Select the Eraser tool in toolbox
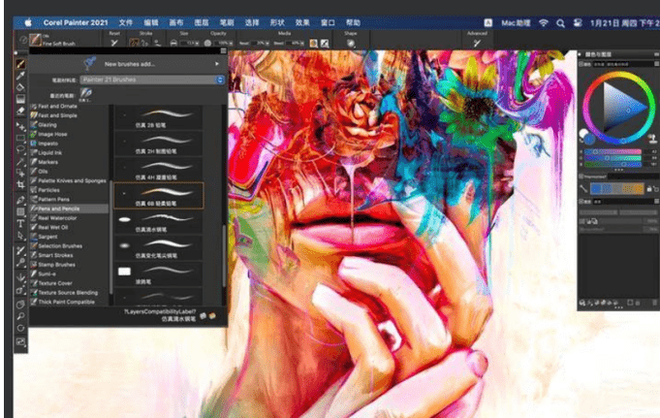The image size is (660, 418). [x=20, y=111]
